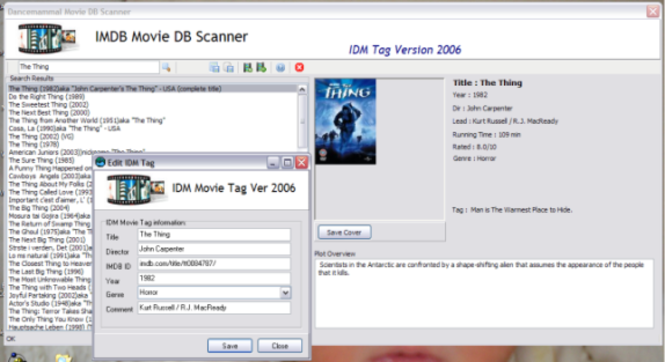Close the Edit IDM Tag dialog via red X
This screenshot has height=362, width=665.
point(302,162)
